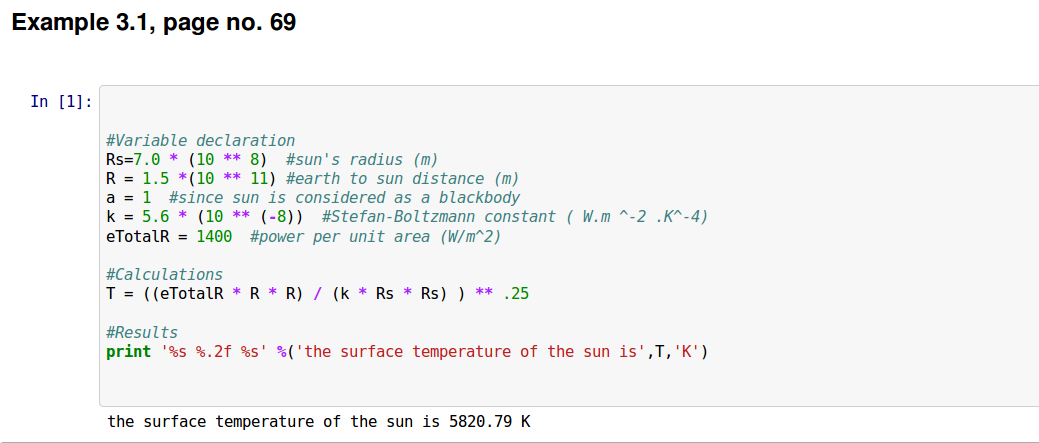Click the '#Results' comment line

[x=142, y=332]
